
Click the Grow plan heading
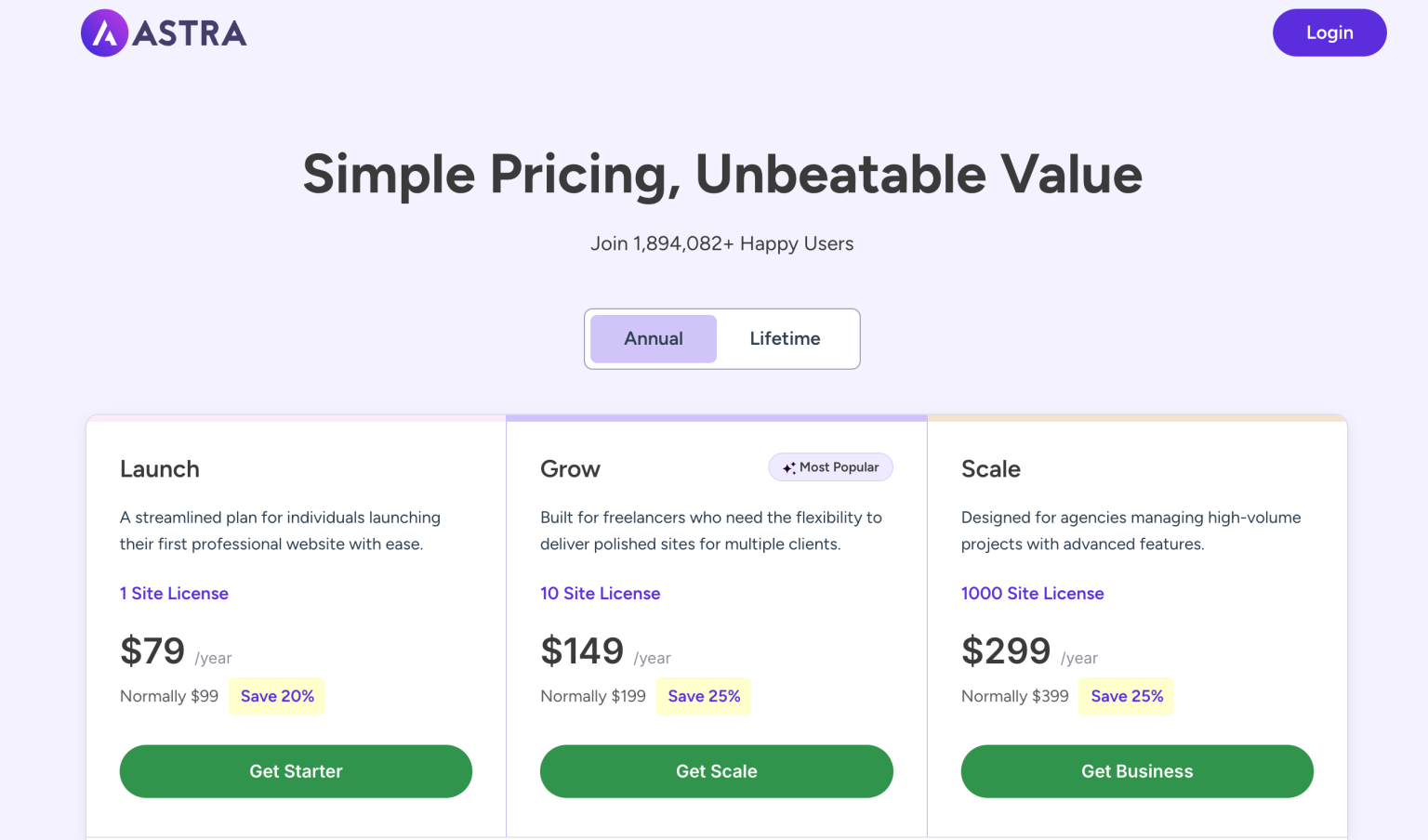[x=570, y=469]
